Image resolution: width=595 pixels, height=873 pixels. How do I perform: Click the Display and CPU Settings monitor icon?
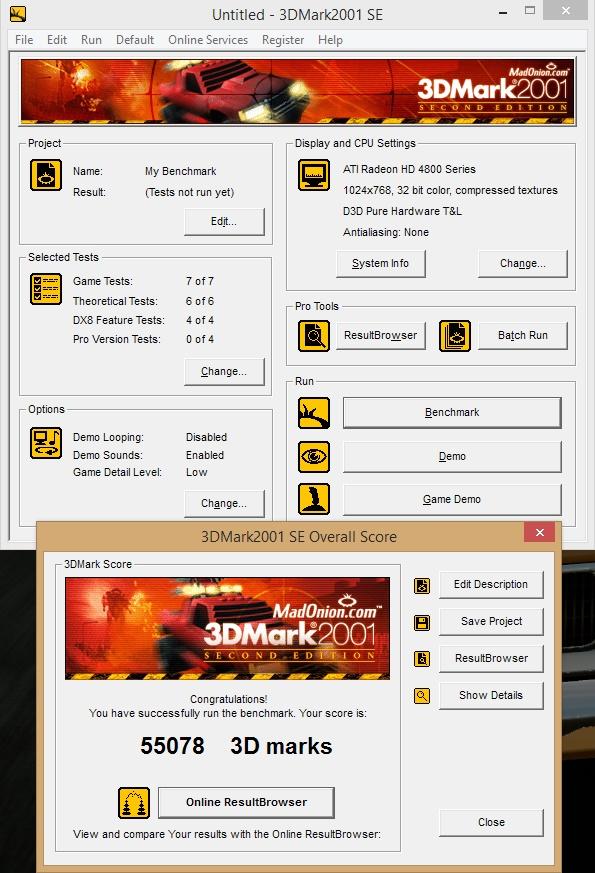point(314,175)
